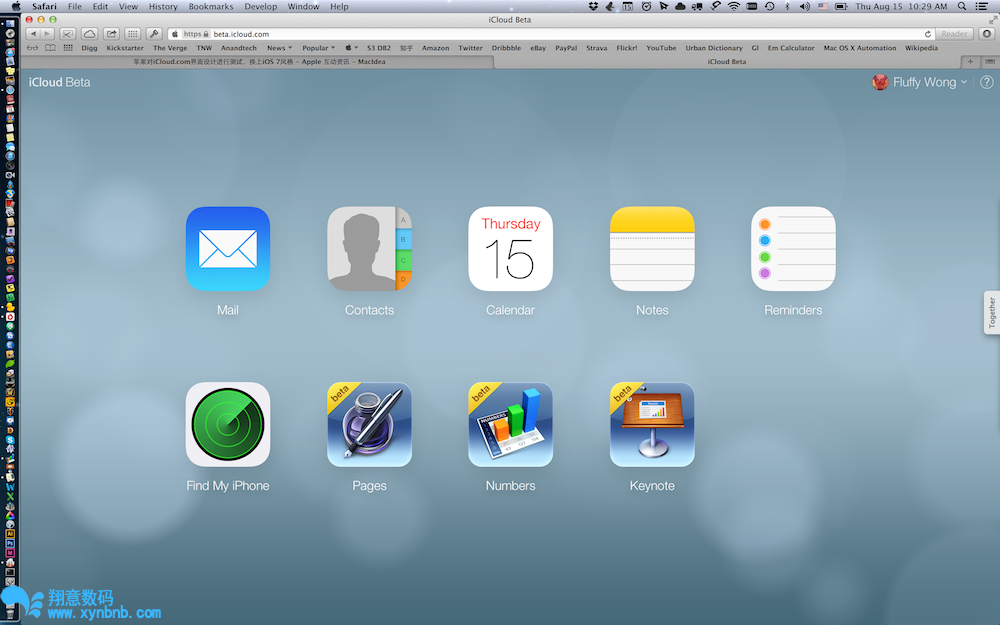Open the Reminders app icon

793,249
